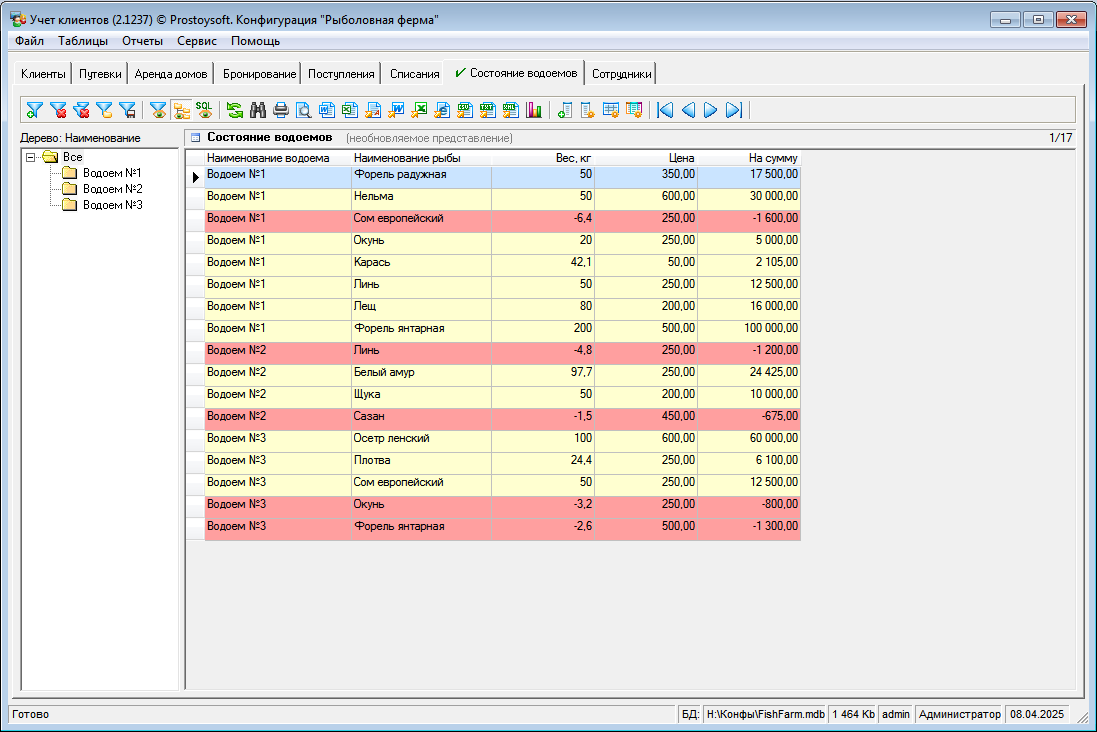
Task: Open print preview with magnifier page icon
Action: click(303, 110)
